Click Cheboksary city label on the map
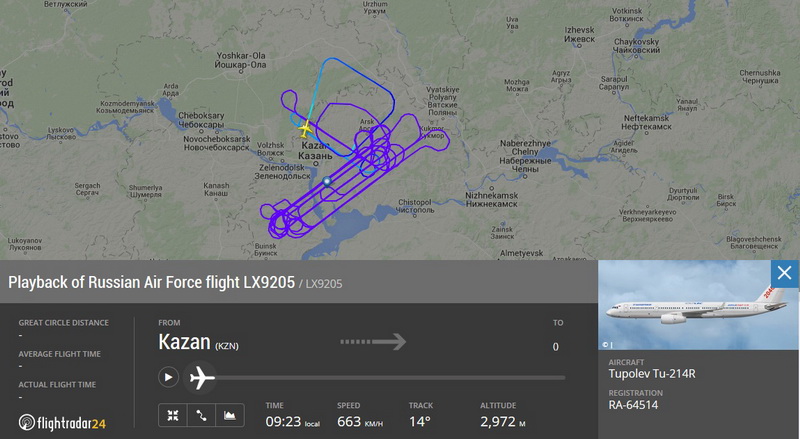 (x=201, y=120)
